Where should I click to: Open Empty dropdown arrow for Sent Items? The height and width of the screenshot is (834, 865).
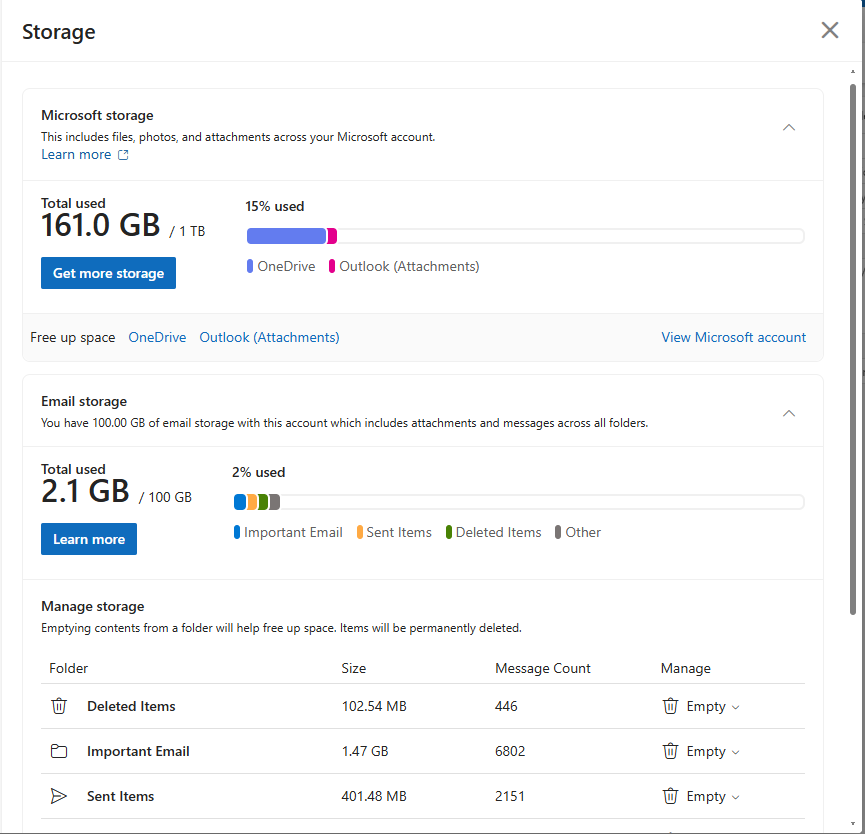[x=735, y=798]
